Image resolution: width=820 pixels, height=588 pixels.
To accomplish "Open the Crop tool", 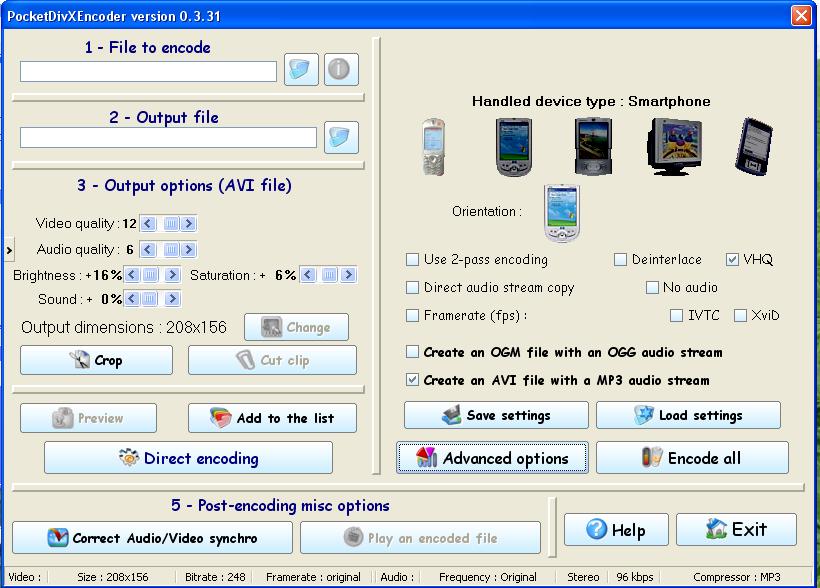I will 96,360.
